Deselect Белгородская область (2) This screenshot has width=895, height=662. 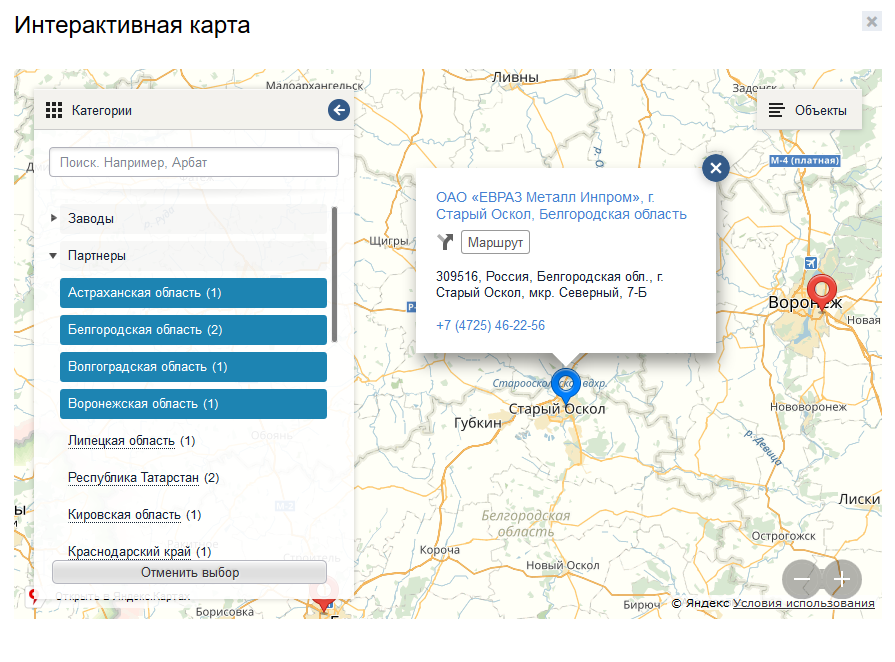click(x=193, y=330)
